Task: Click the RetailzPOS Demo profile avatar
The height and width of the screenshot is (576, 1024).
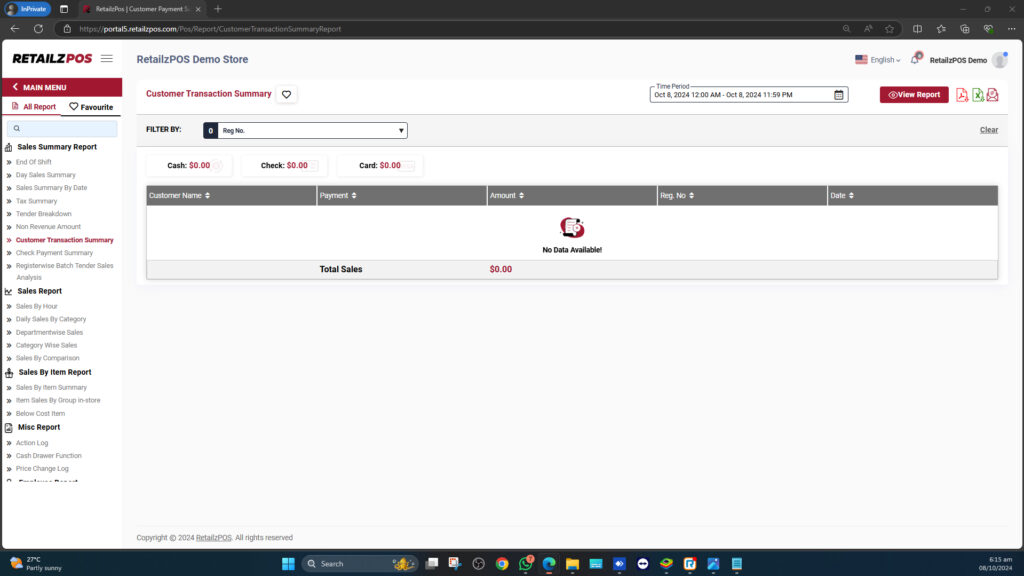Action: (x=1000, y=59)
